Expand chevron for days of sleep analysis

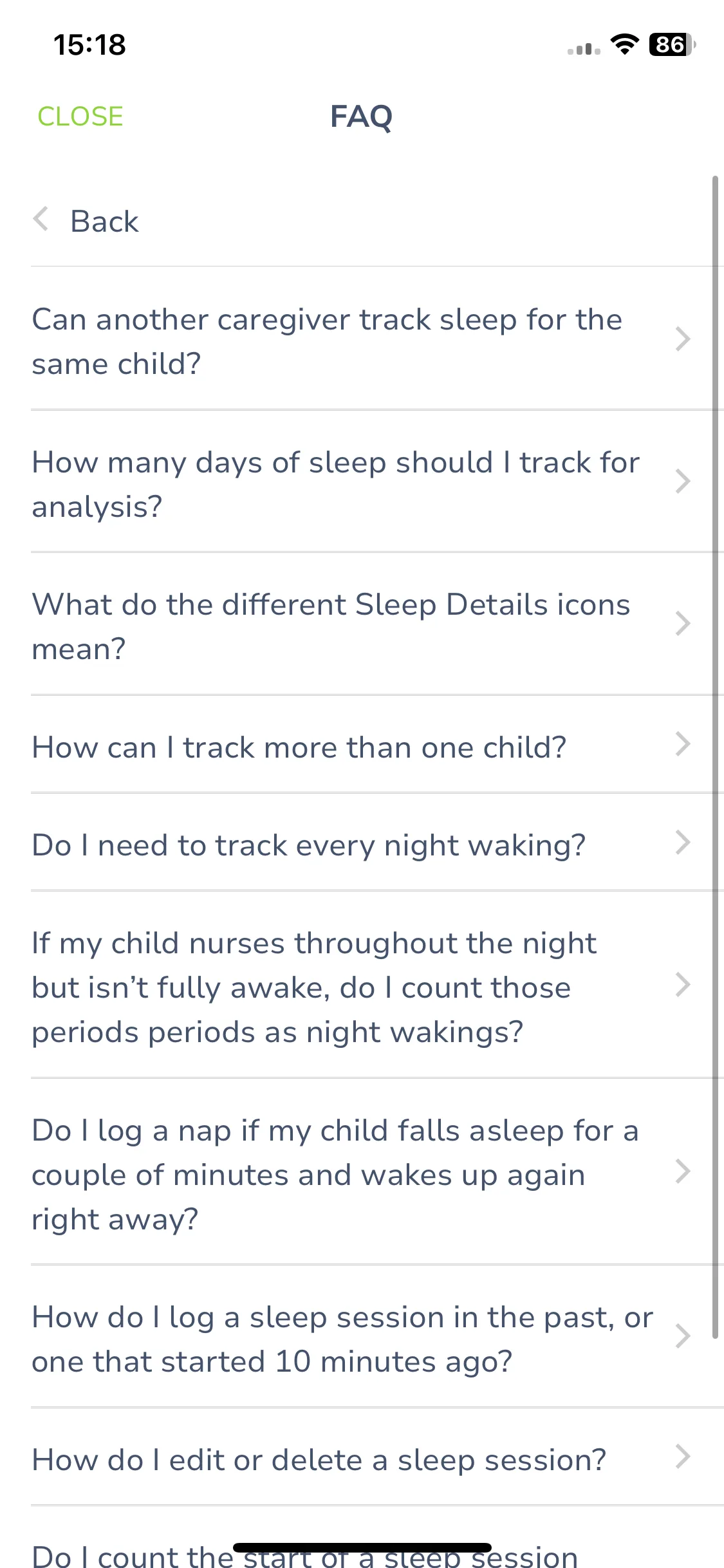tap(683, 481)
